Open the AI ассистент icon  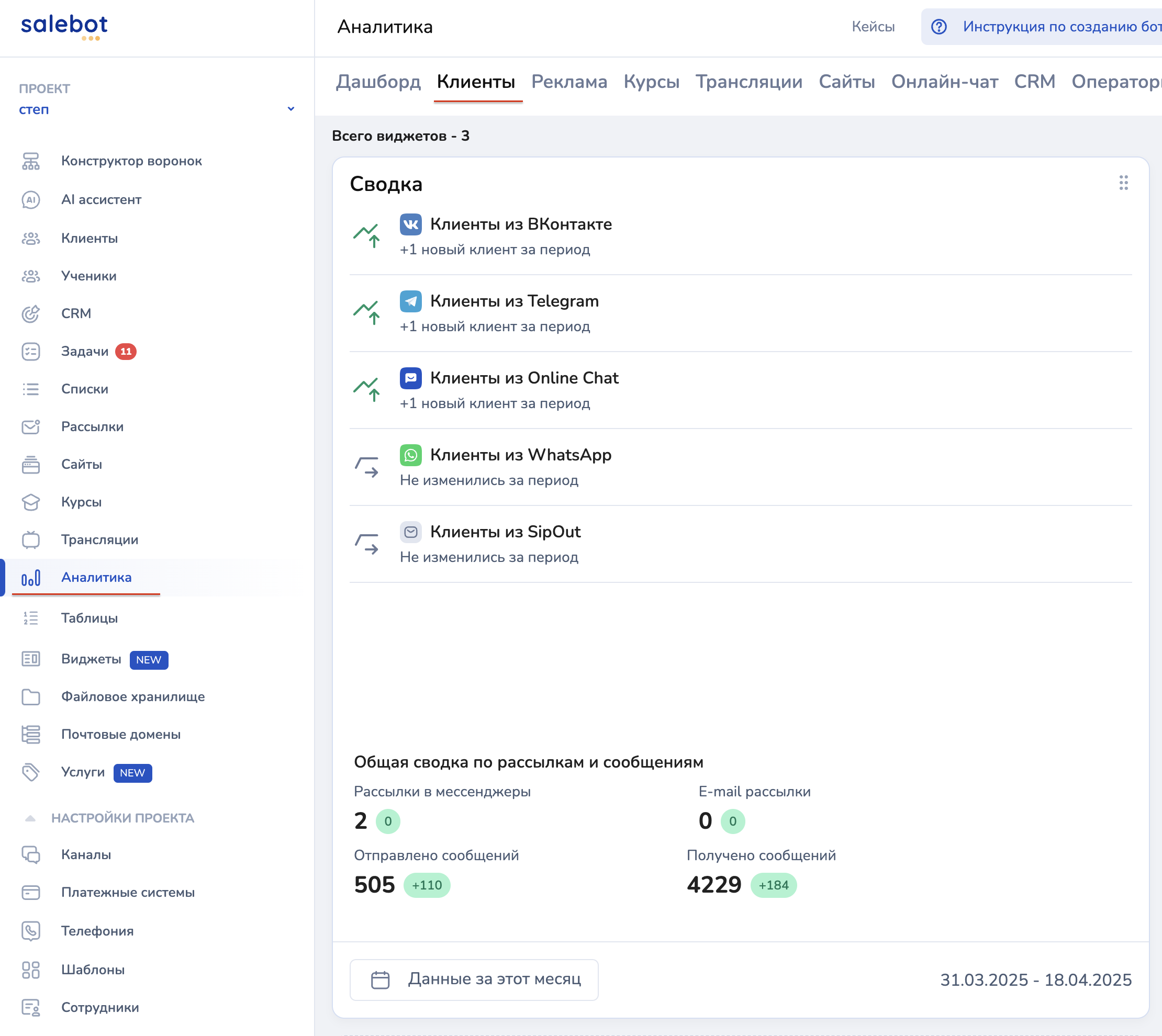(31, 200)
